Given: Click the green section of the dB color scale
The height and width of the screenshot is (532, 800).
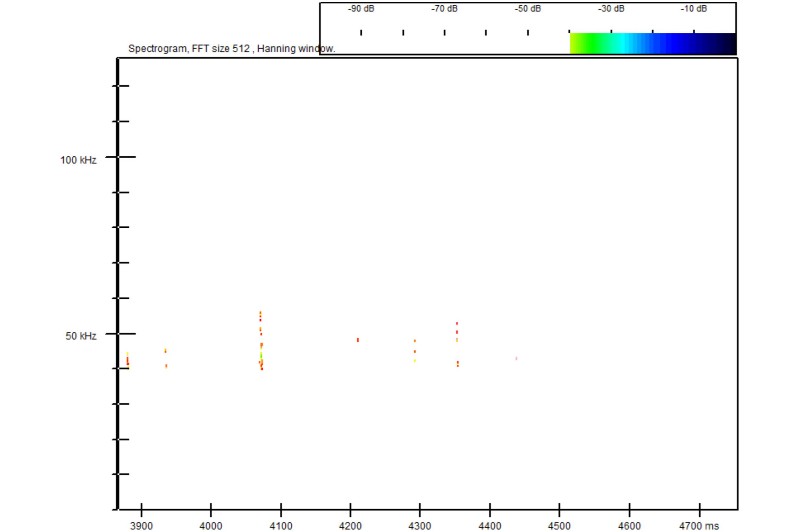Looking at the screenshot, I should (x=585, y=43).
